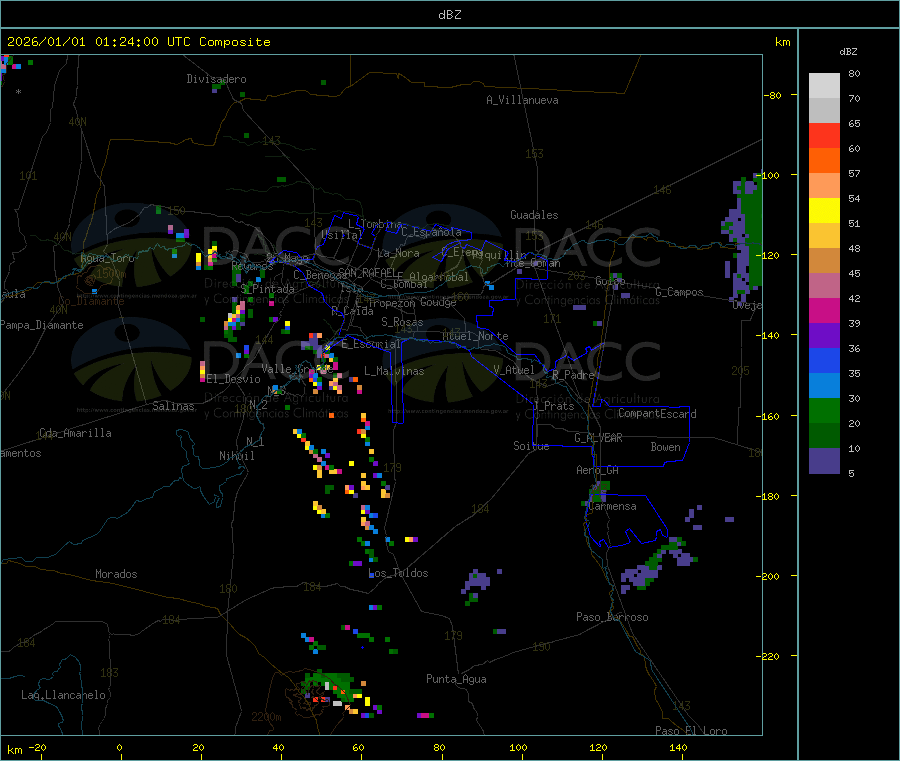Click the V_Atuel place label
This screenshot has width=900, height=761.
click(514, 370)
